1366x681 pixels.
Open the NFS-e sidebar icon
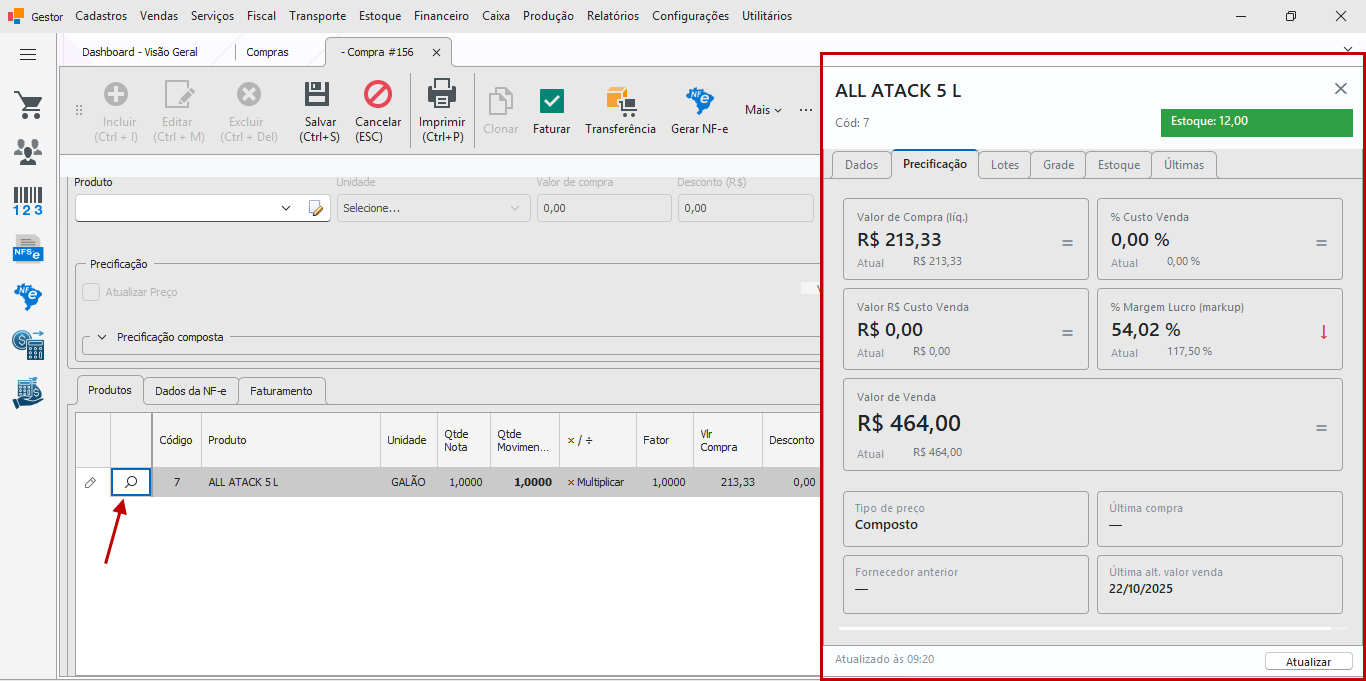point(28,248)
